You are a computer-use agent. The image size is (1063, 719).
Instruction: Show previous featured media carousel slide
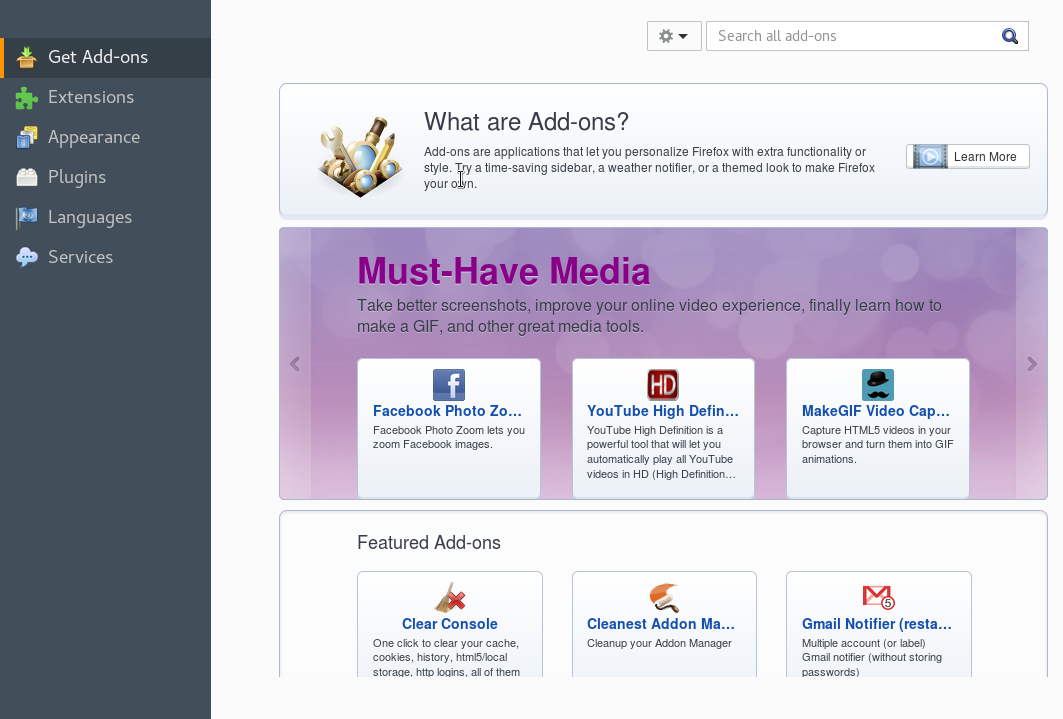click(x=295, y=364)
